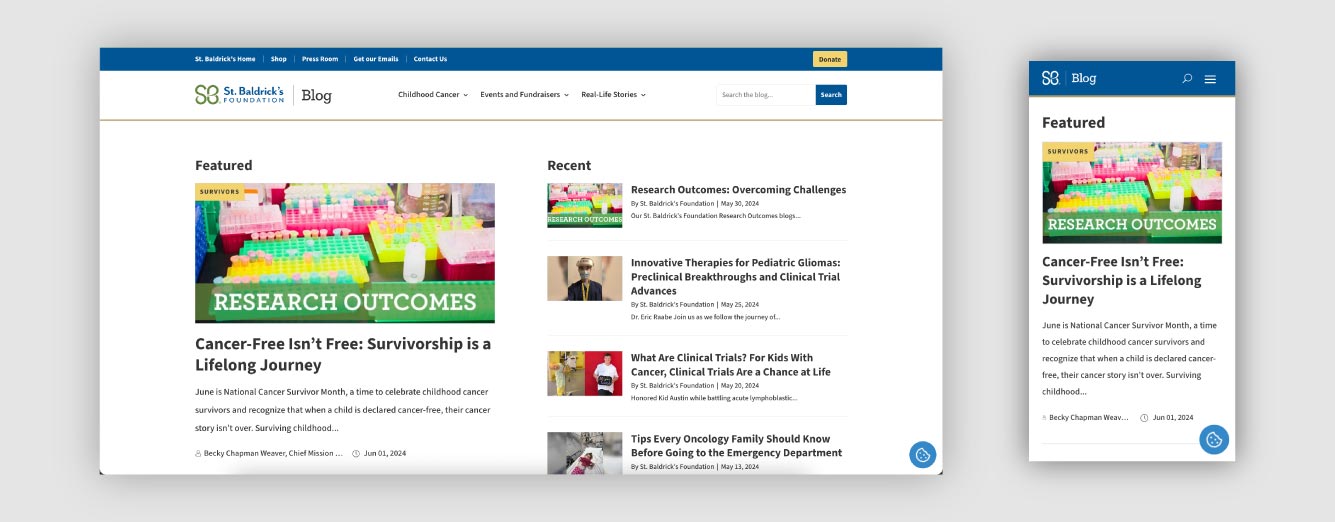The image size is (1335, 522).
Task: Open Cancer-Free Isn't Free headline on desktop
Action: [x=343, y=354]
